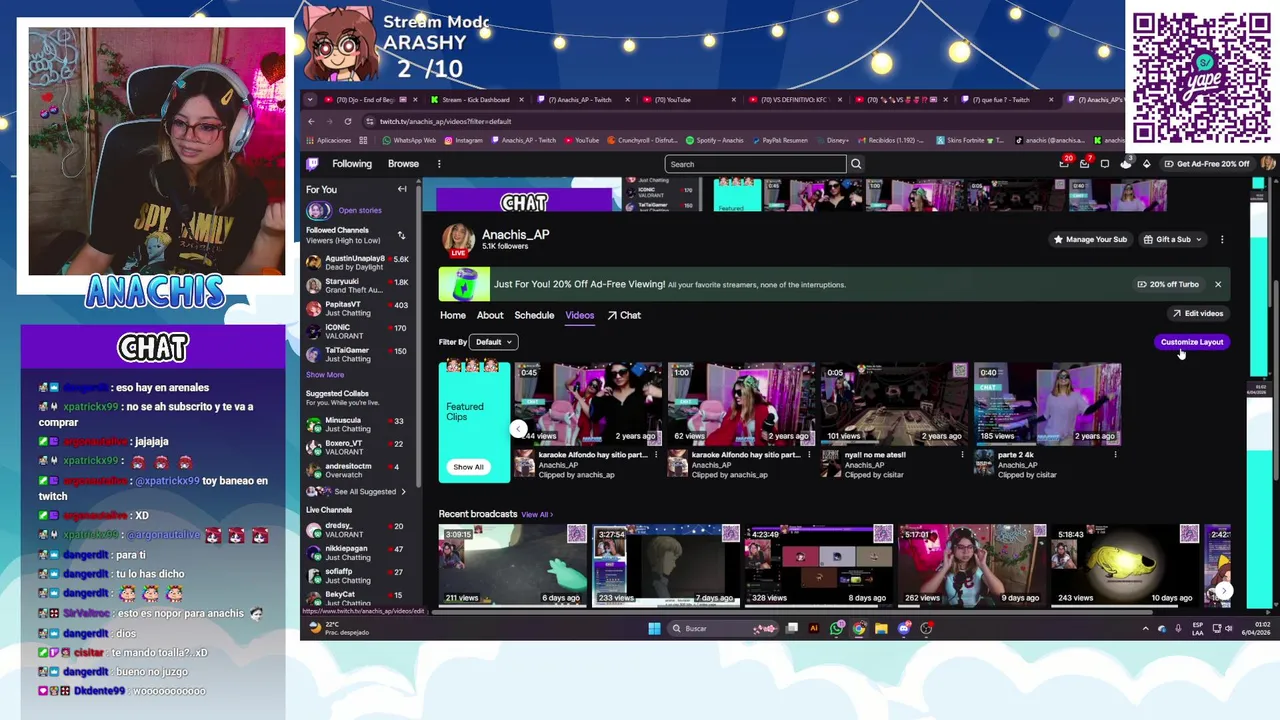Image resolution: width=1280 pixels, height=720 pixels.
Task: Click Show All featured clips button
Action: click(x=468, y=467)
